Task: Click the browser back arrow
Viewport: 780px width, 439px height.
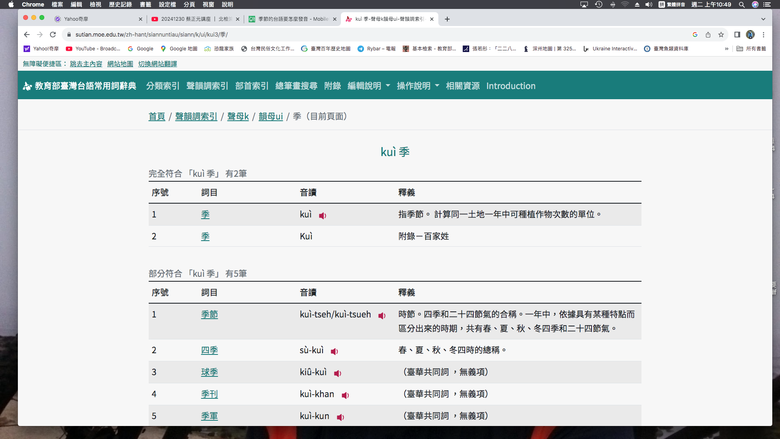Action: click(27, 34)
